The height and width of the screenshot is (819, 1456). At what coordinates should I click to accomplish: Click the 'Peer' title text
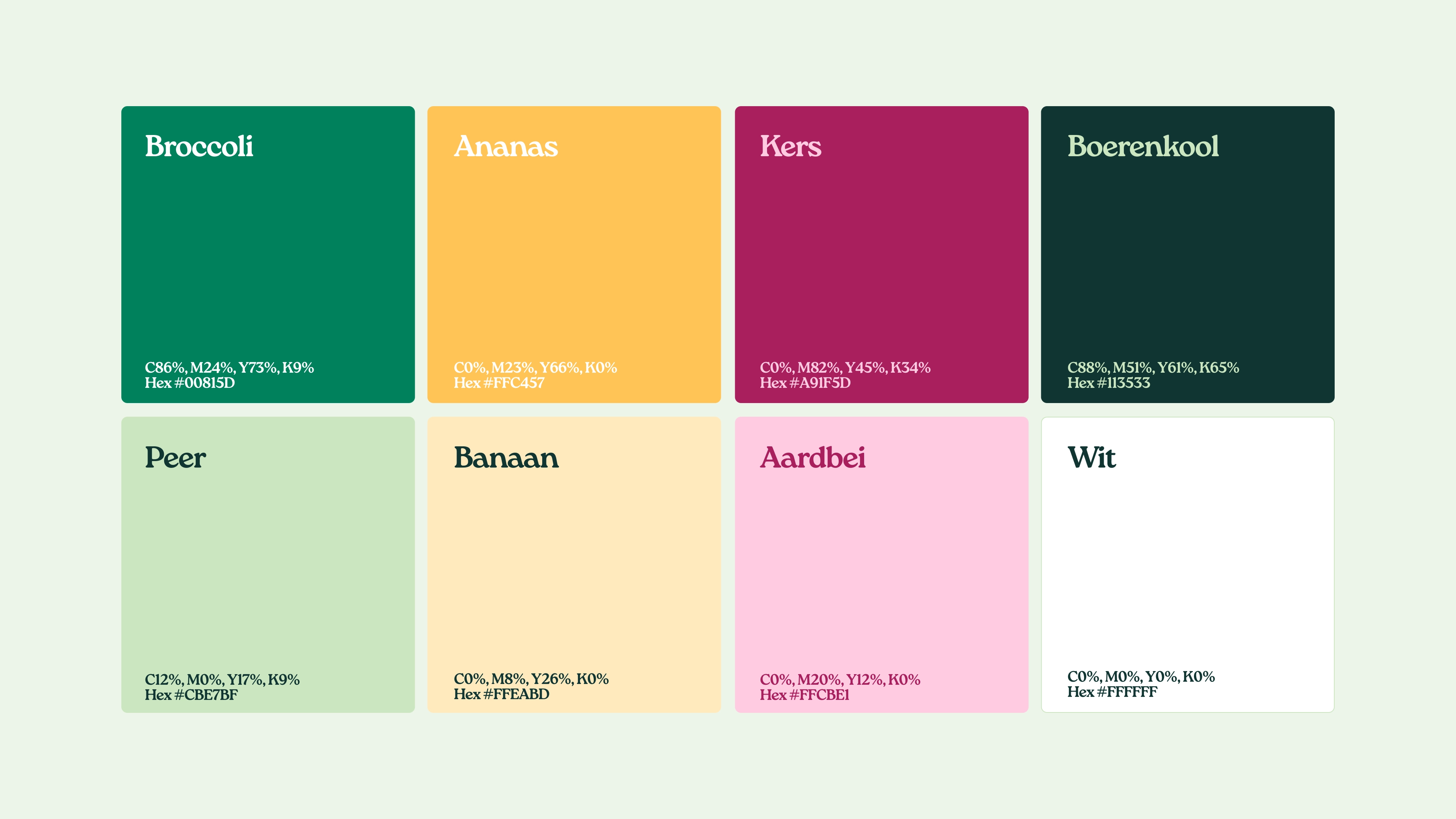[175, 457]
